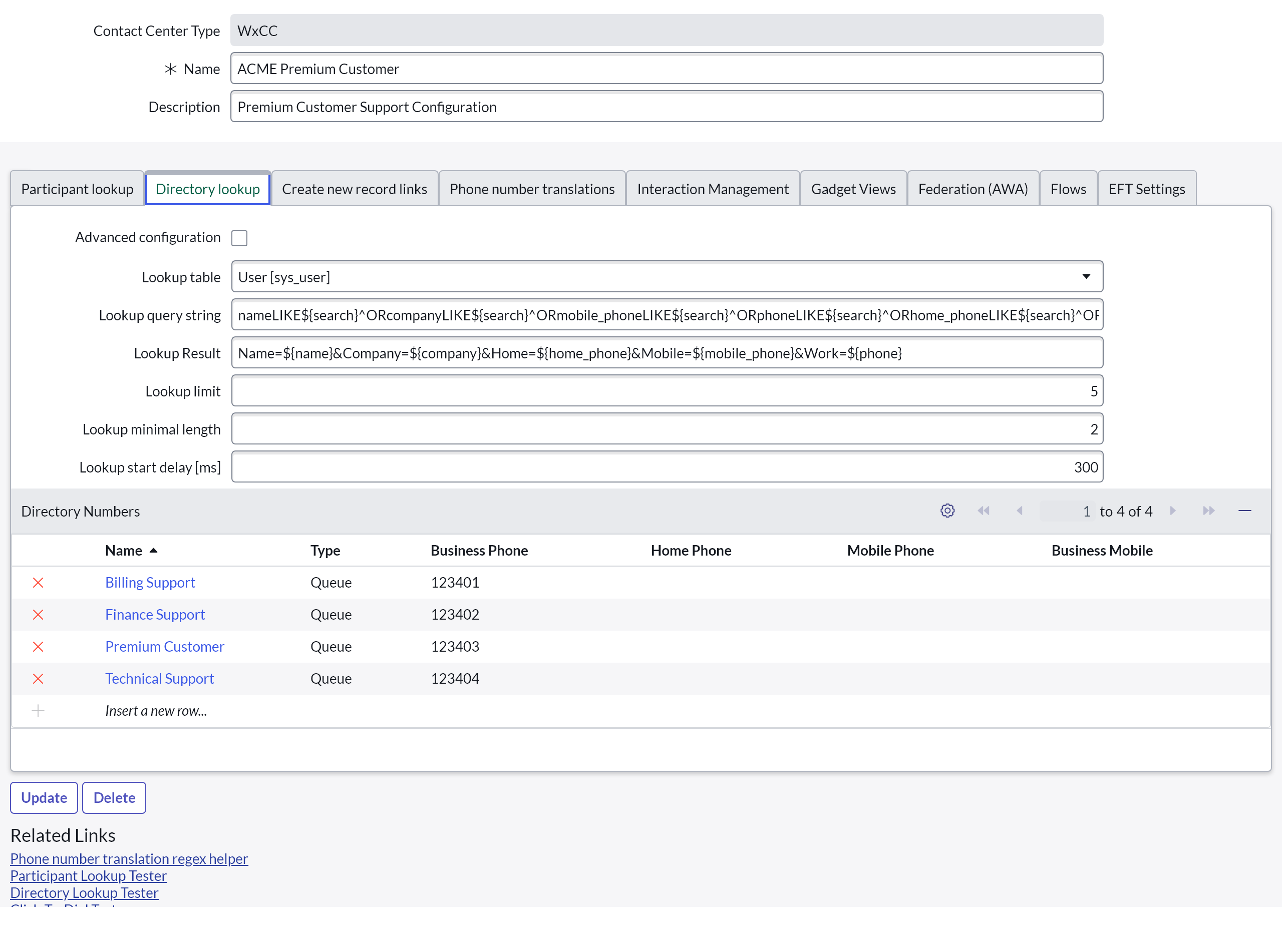Viewport: 1282px width, 952px height.
Task: Switch to Participant lookup tab
Action: (x=77, y=188)
